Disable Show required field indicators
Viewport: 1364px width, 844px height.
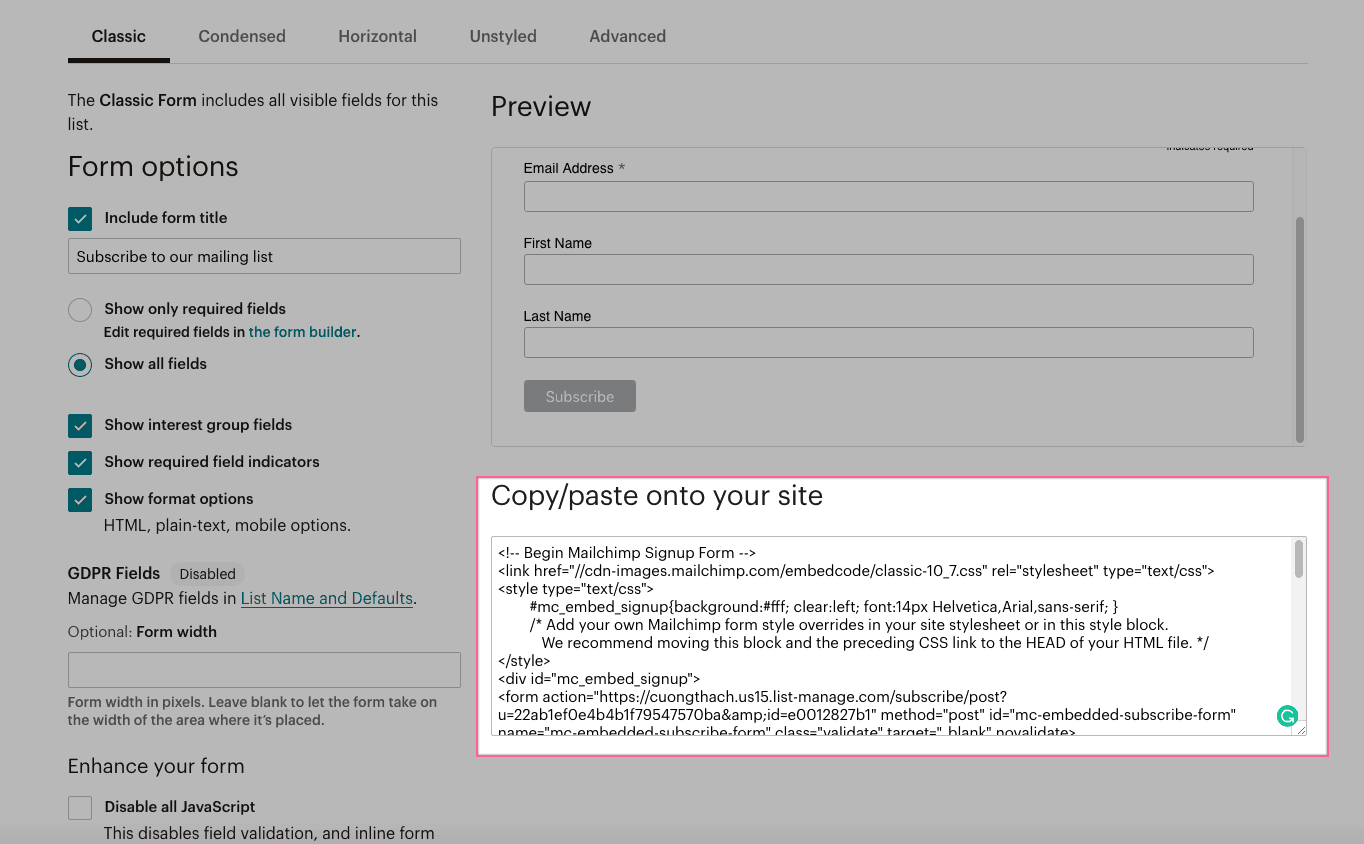(80, 462)
